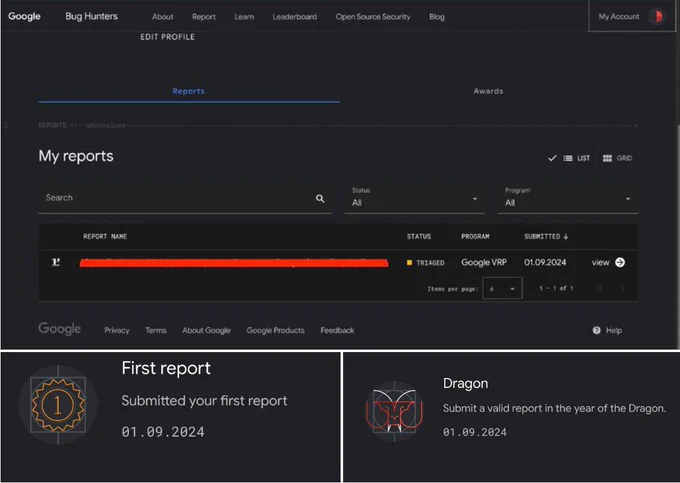This screenshot has height=483, width=680.
Task: Open the Report menu item
Action: pyautogui.click(x=204, y=17)
